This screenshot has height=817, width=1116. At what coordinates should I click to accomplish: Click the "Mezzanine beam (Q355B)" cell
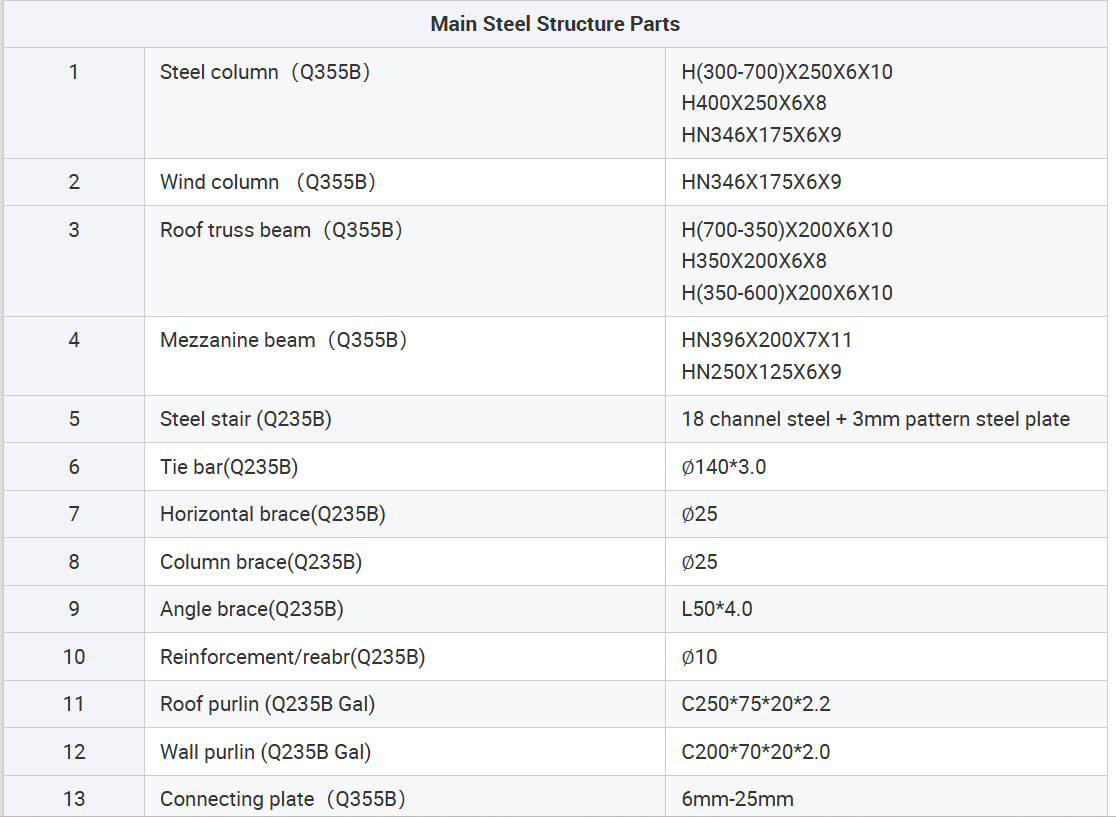tap(283, 340)
